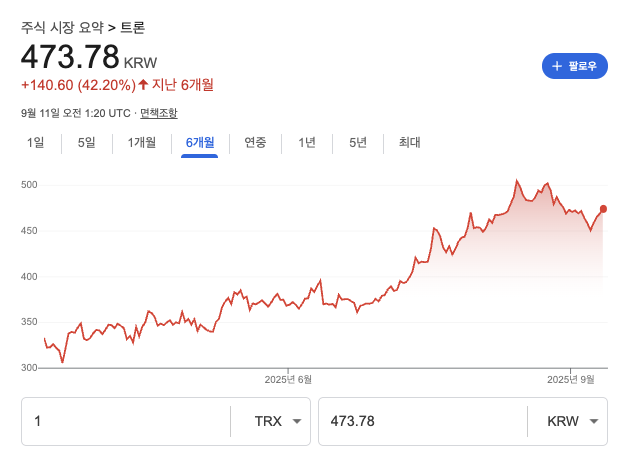Click the 2025년 6월 axis label
The height and width of the screenshot is (454, 626).
[288, 379]
